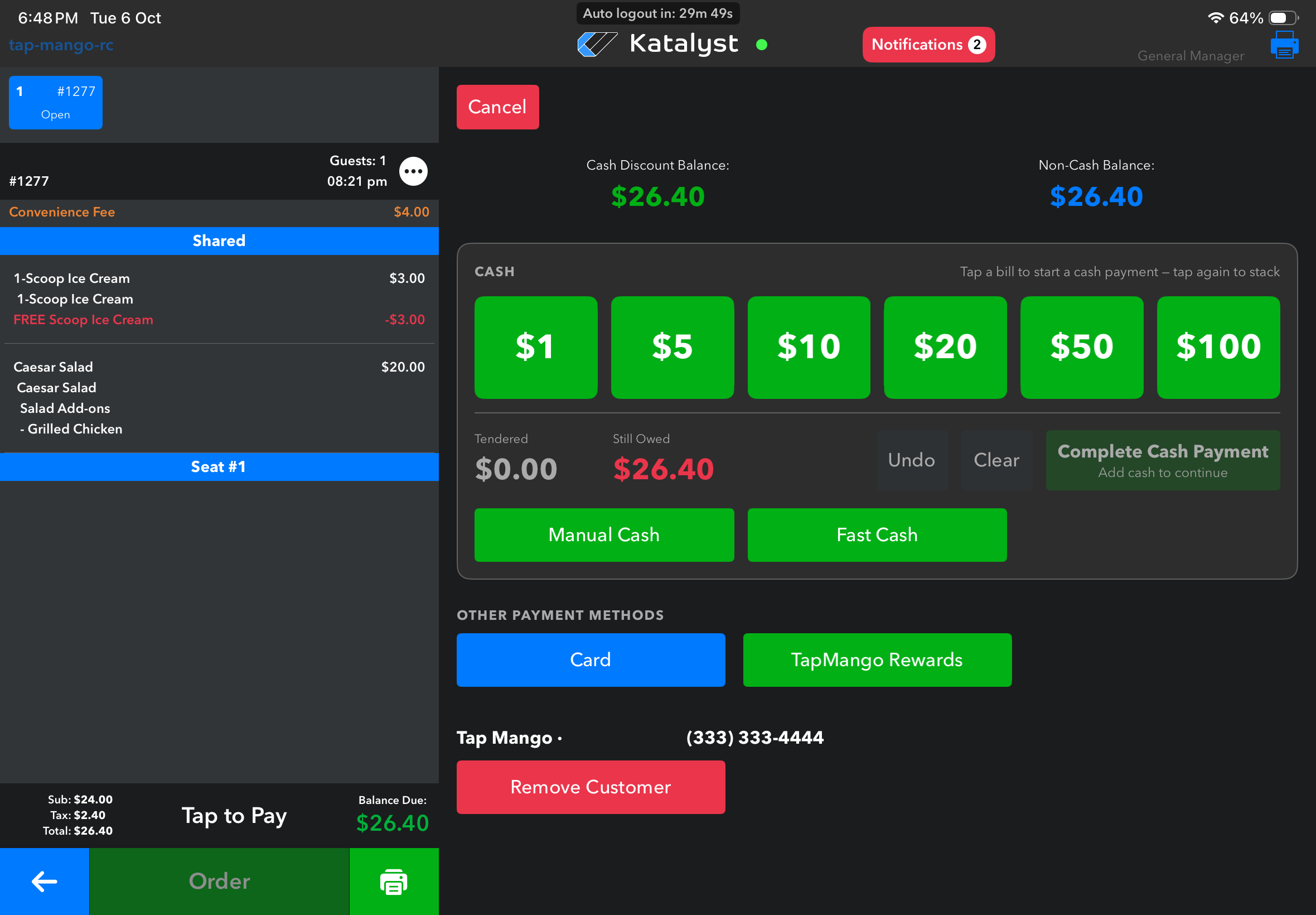The image size is (1316, 915).
Task: Cancel the payment screen
Action: coord(497,107)
